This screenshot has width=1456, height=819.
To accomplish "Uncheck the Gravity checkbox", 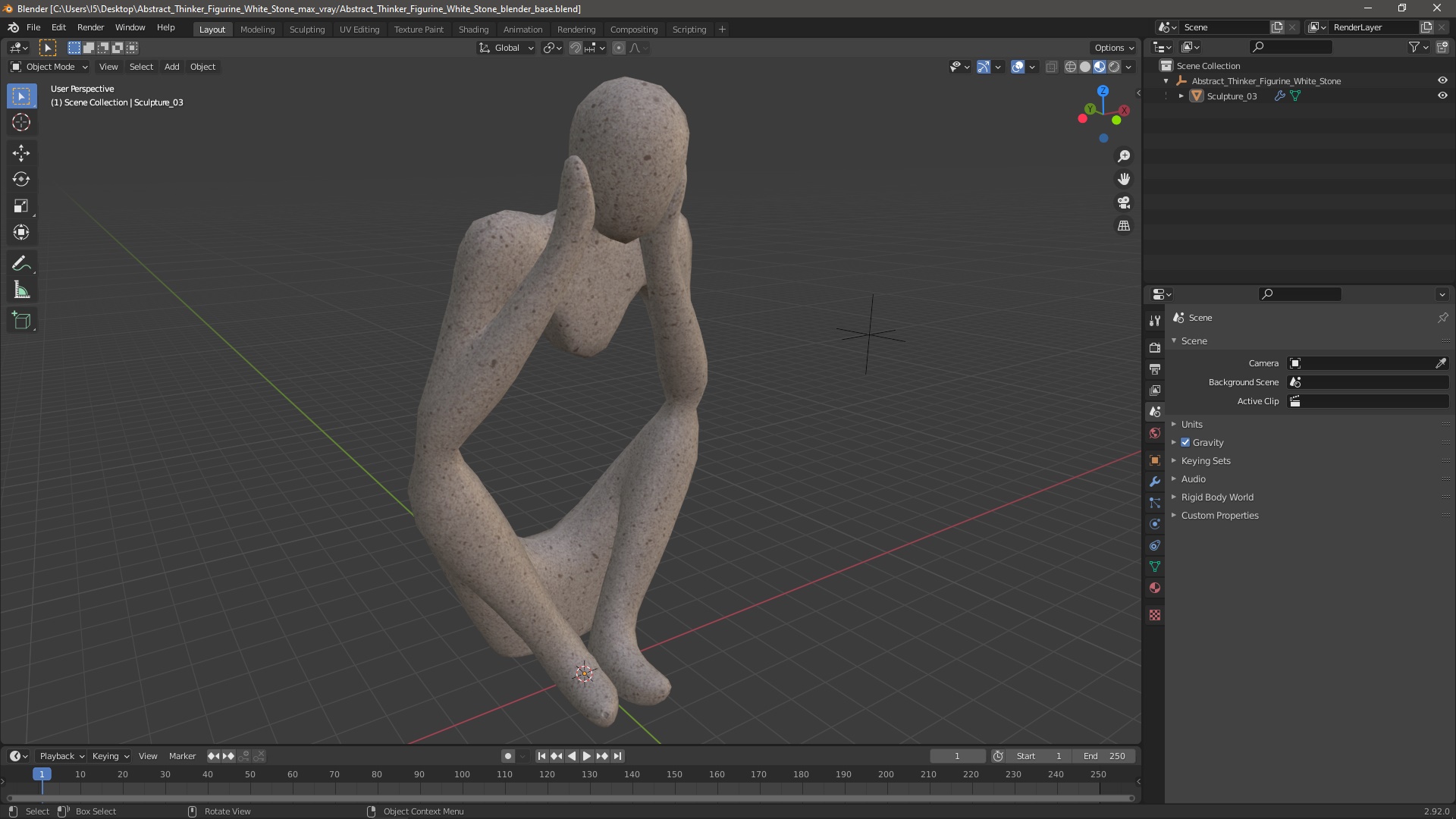I will click(x=1185, y=442).
